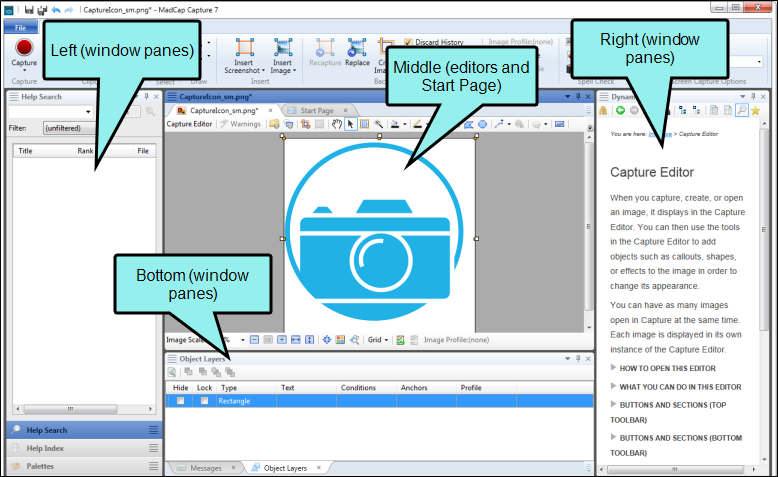Screen dimensions: 778x477
Task: Pin the CaptureIcon_sm.png editor pane
Action: tap(578, 96)
